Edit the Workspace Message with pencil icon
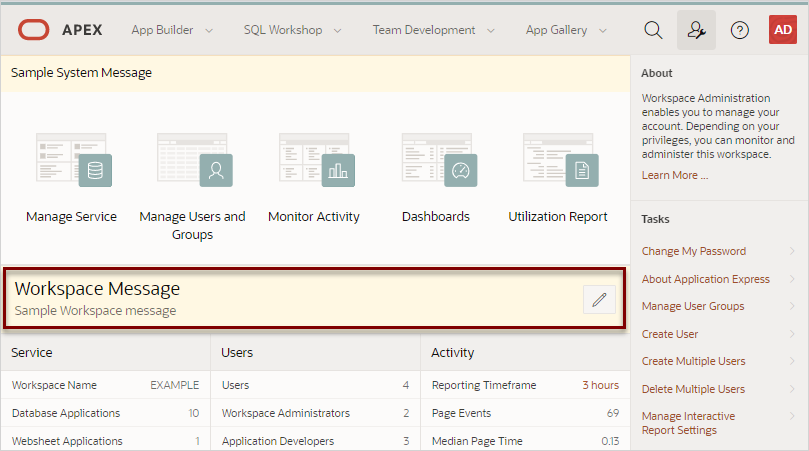This screenshot has height=451, width=809. (599, 299)
